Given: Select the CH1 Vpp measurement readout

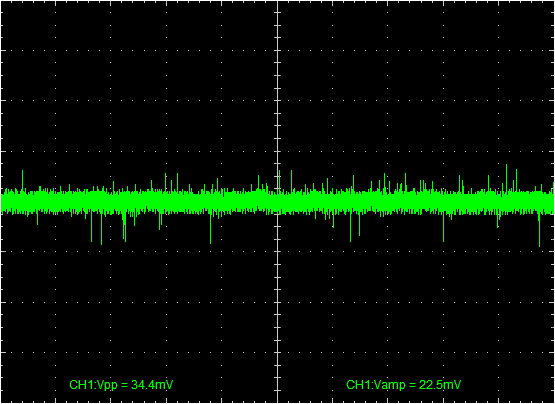Looking at the screenshot, I should click(121, 385).
